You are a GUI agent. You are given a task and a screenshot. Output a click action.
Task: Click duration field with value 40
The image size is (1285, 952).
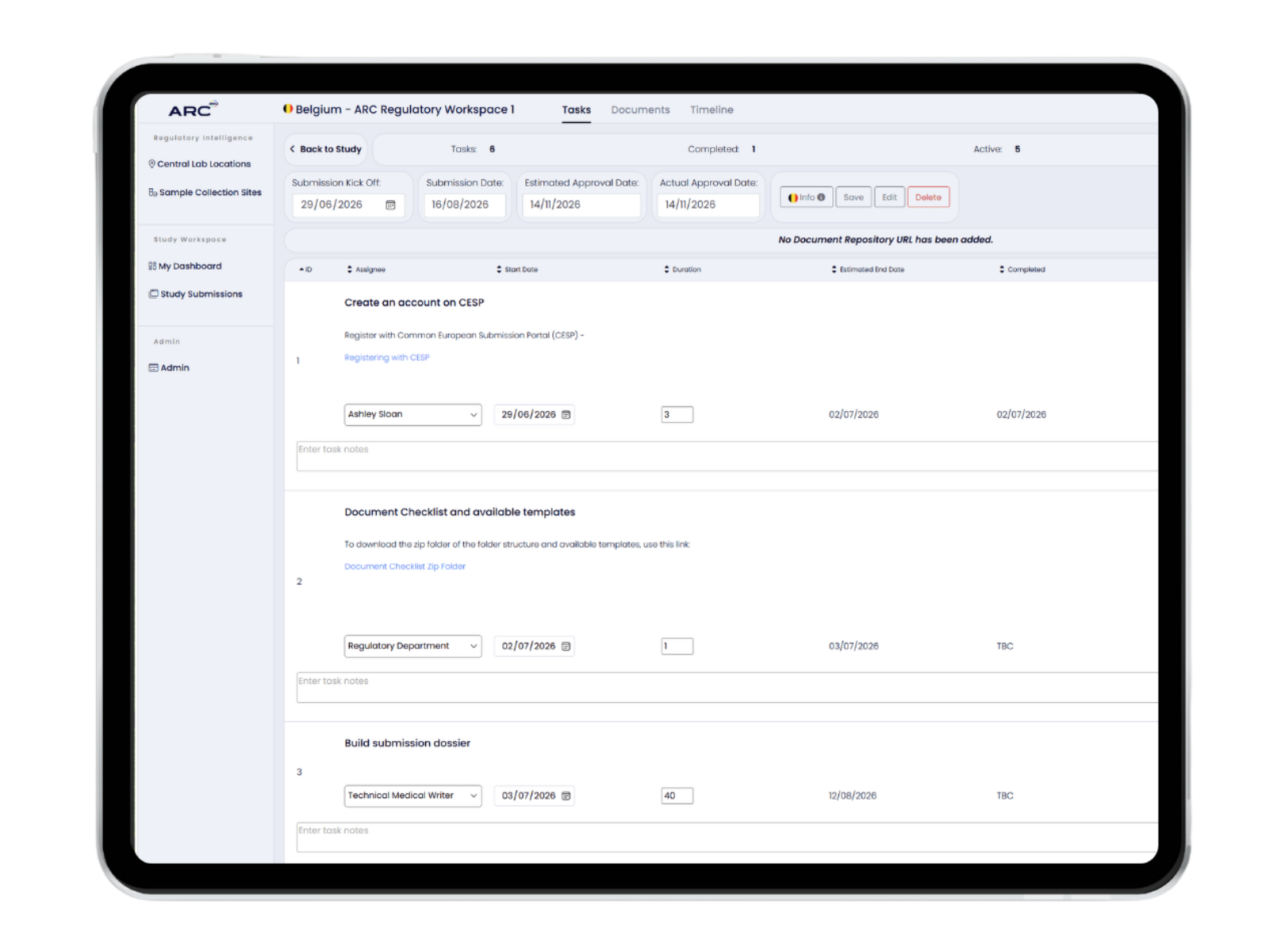tap(677, 796)
